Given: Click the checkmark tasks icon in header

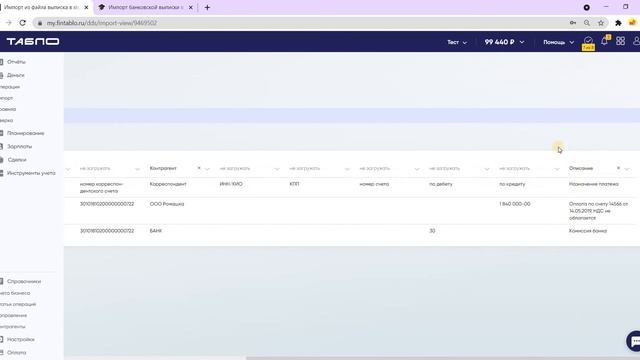Looking at the screenshot, I should point(588,41).
